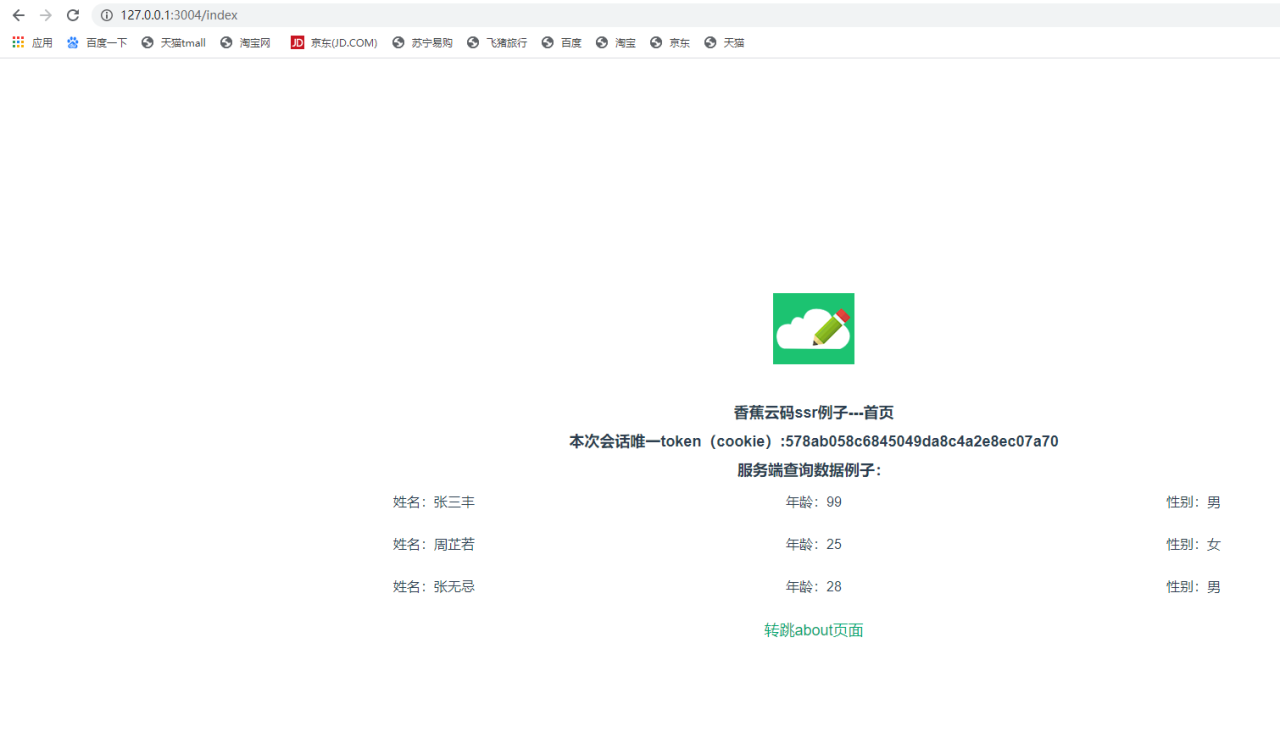Viewport: 1280px width, 754px height.
Task: Reload the current page
Action: (71, 15)
